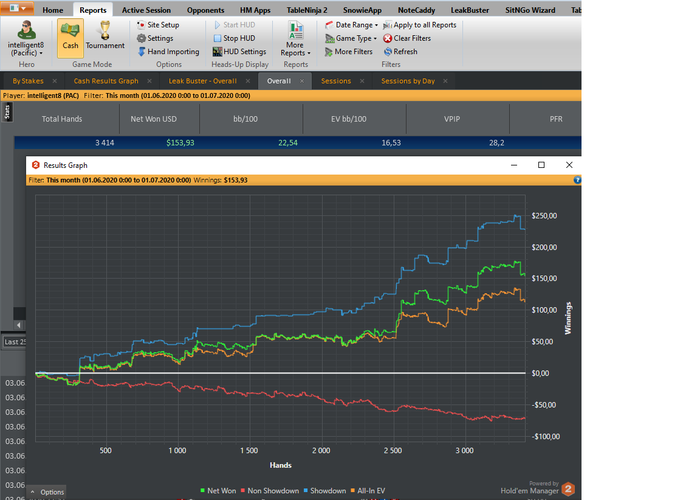Click the Results Graph help icon

click(577, 180)
